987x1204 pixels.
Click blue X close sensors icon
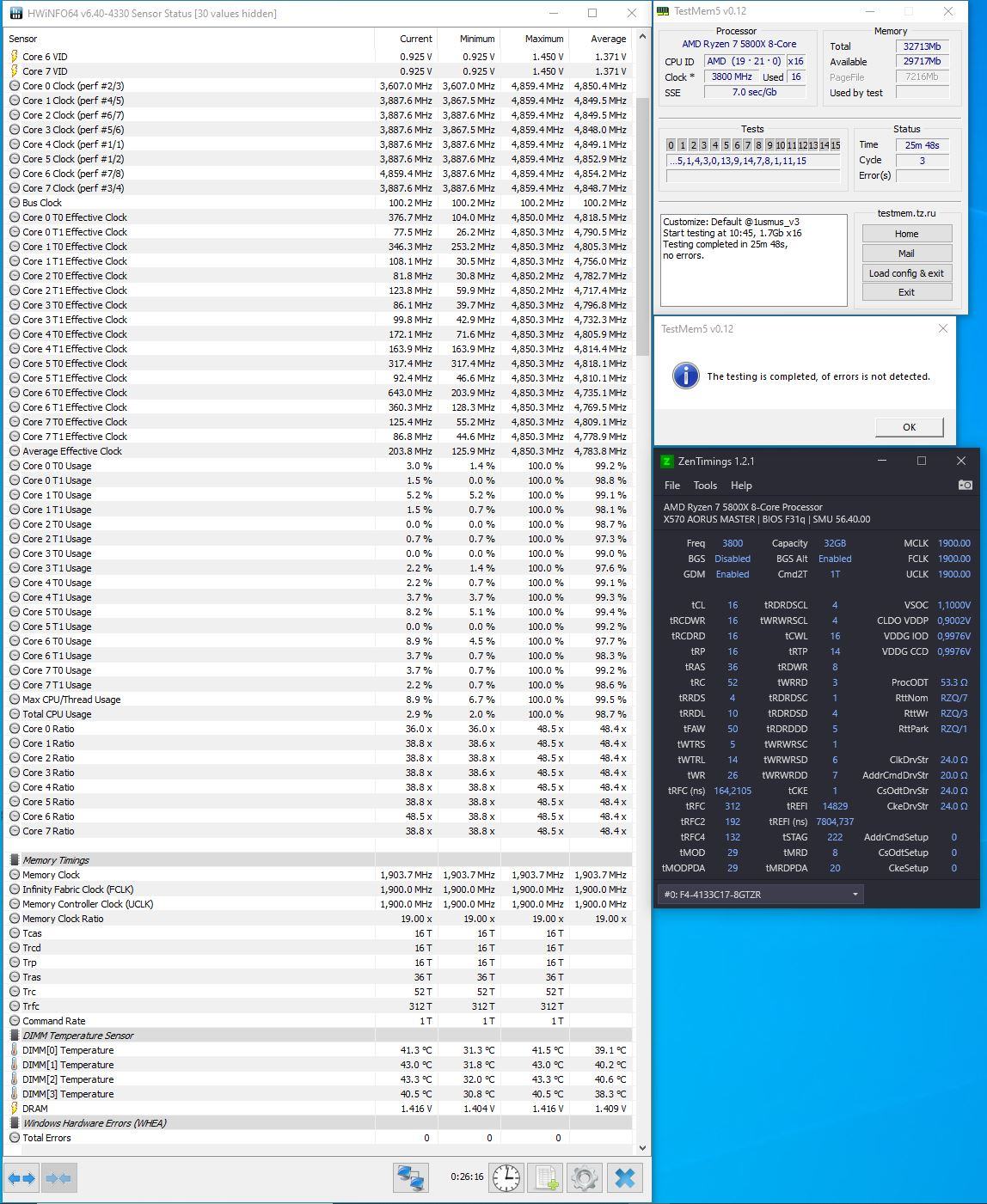[x=625, y=1178]
